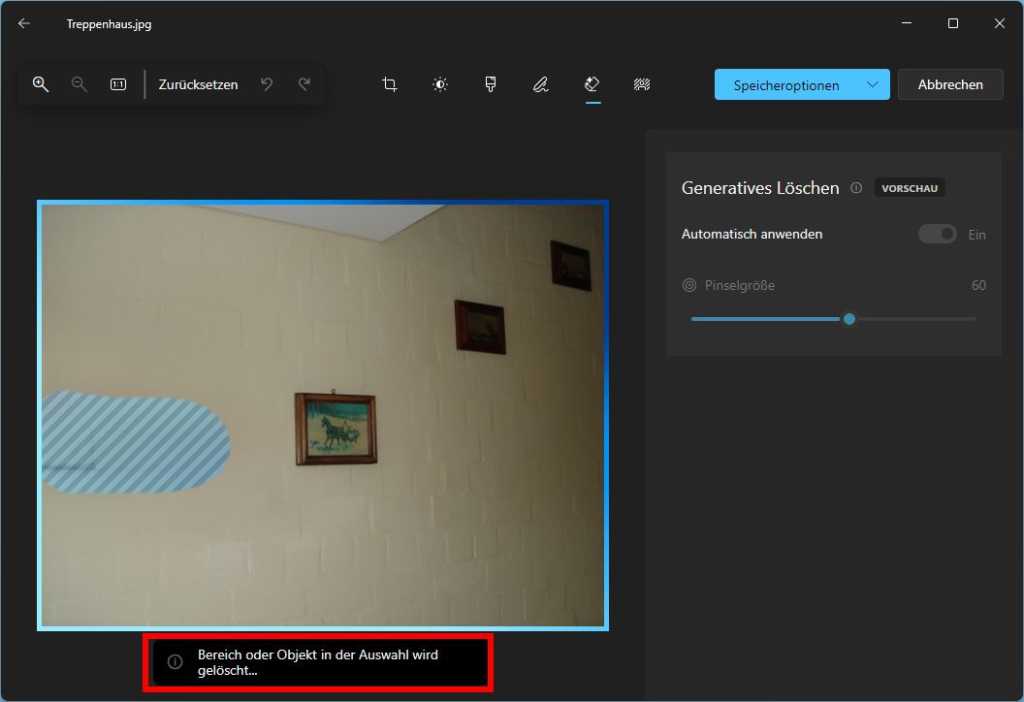The height and width of the screenshot is (702, 1024).
Task: Open the Generatives Löschen info tooltip
Action: pos(858,187)
